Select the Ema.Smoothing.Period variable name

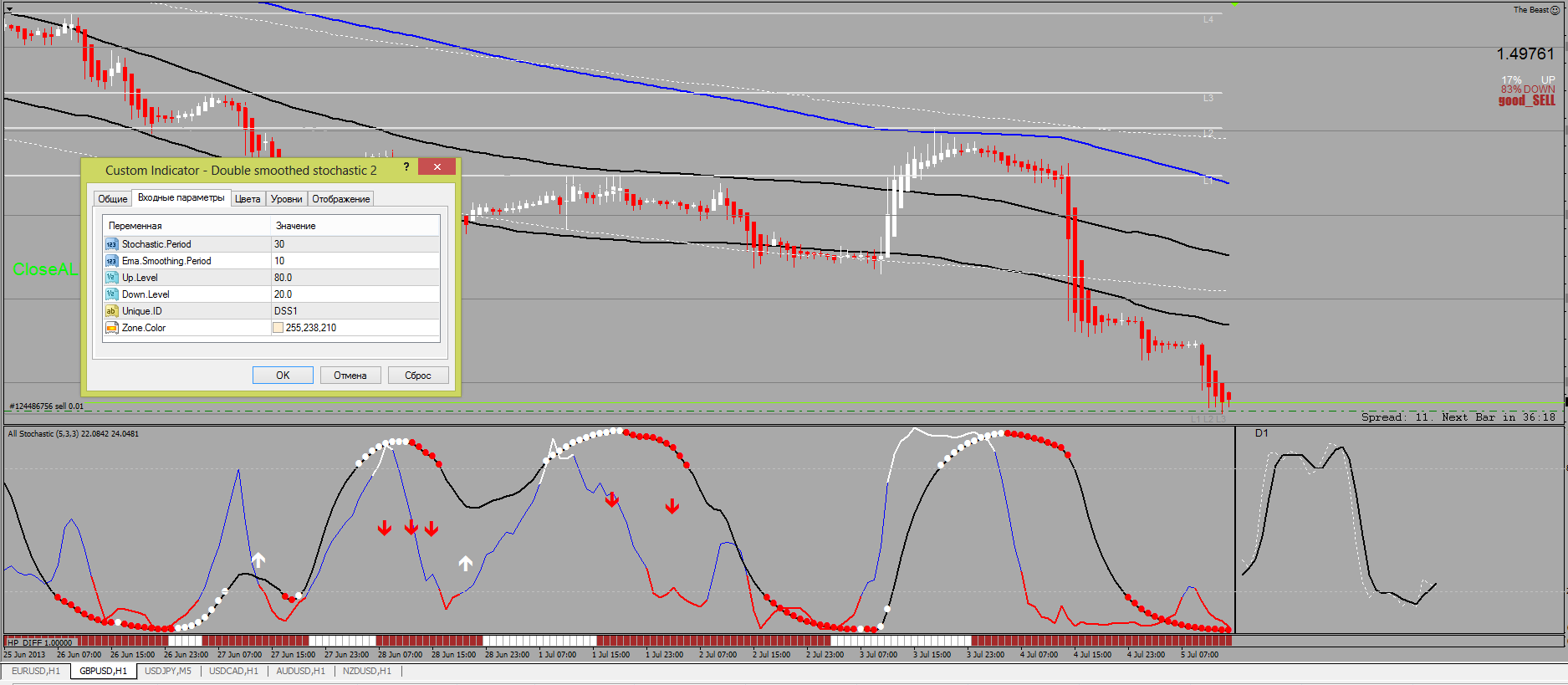pyautogui.click(x=166, y=261)
